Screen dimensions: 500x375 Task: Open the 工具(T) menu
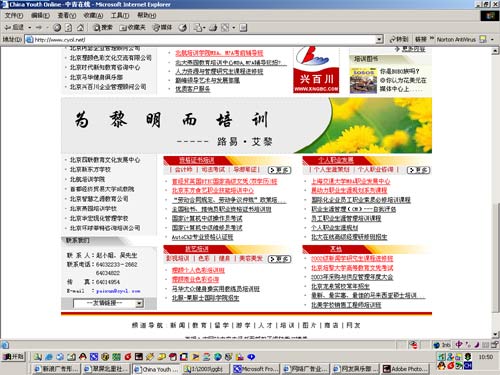tap(120, 15)
